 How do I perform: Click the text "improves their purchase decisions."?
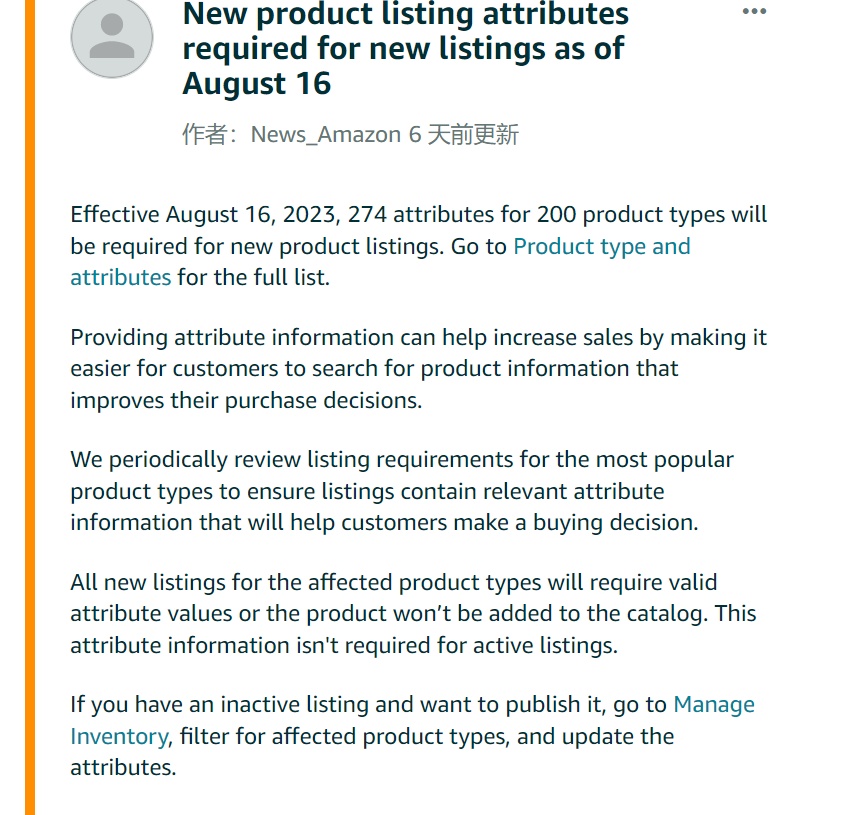pos(246,400)
